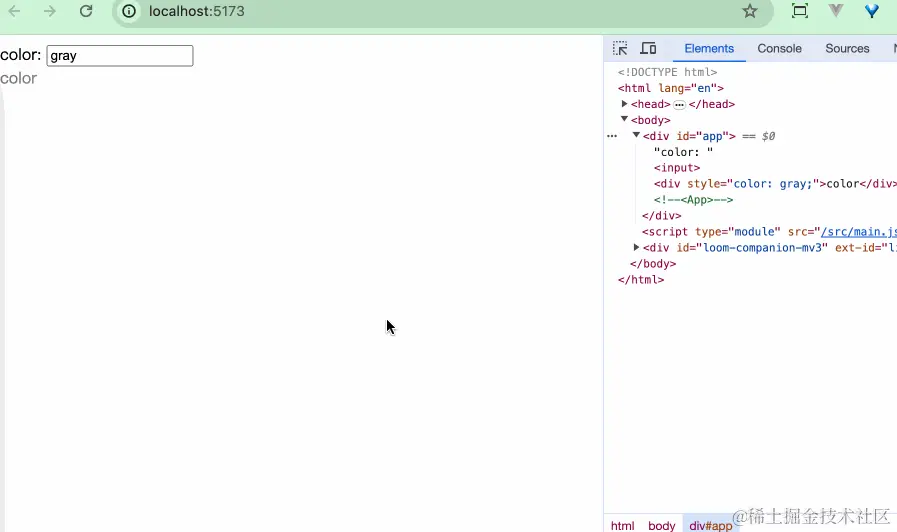The image size is (897, 532).
Task: Open the blue V extension icon
Action: (871, 11)
